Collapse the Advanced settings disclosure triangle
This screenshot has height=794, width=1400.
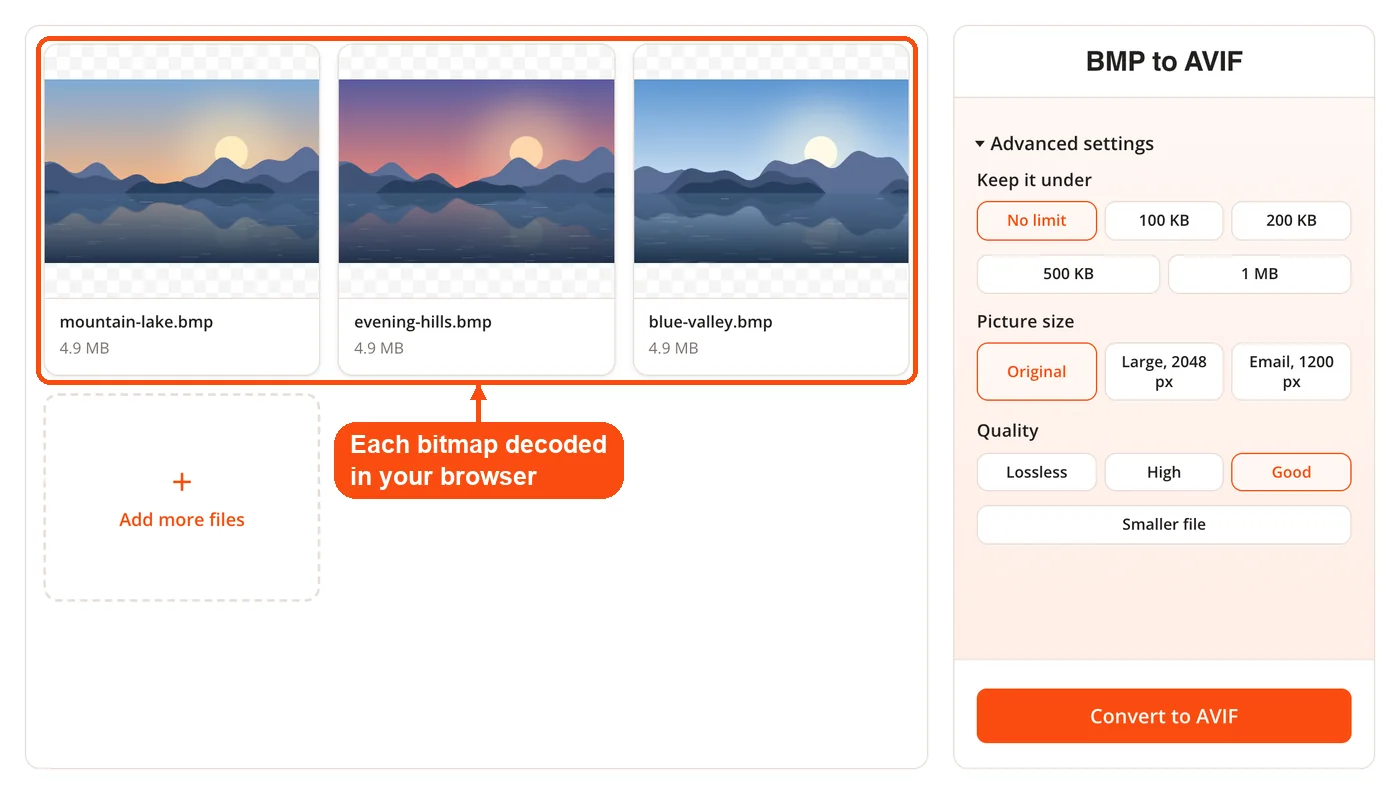coord(980,144)
